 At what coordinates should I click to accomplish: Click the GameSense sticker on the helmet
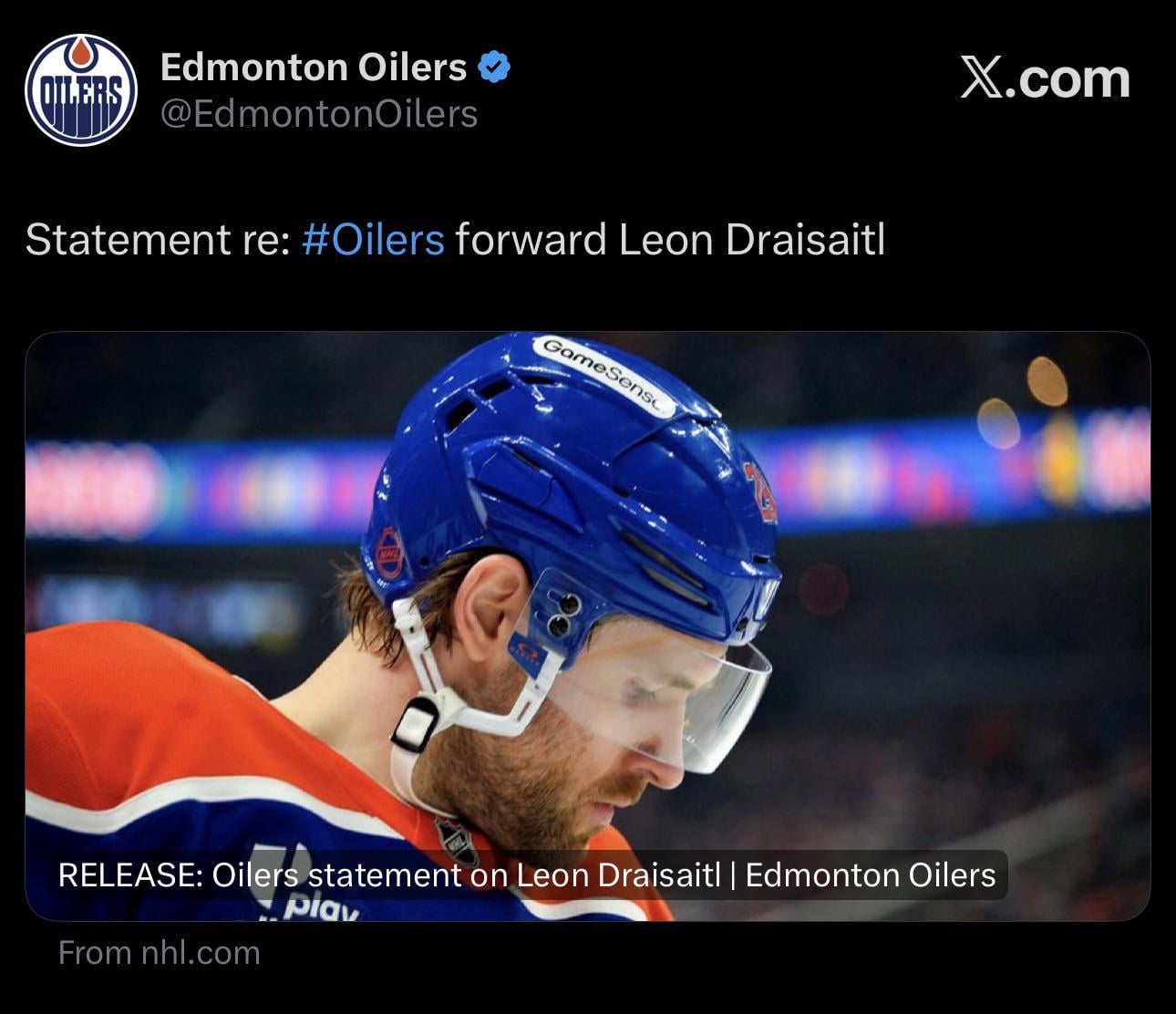pos(603,375)
